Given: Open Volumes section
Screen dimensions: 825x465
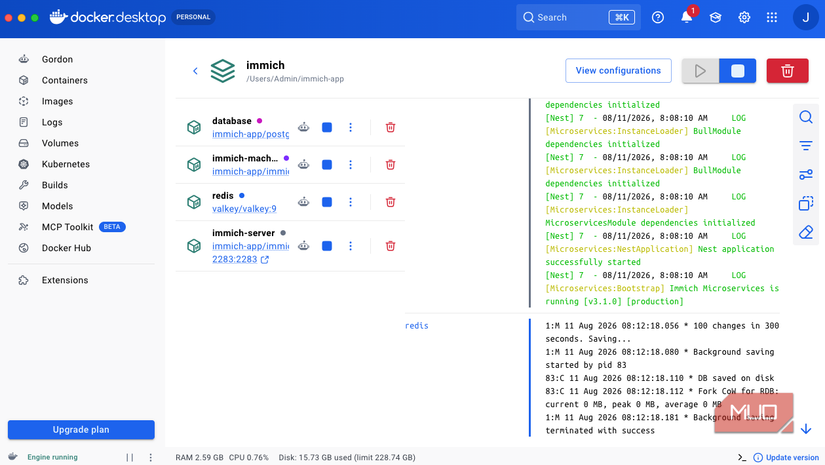Looking at the screenshot, I should (59, 143).
